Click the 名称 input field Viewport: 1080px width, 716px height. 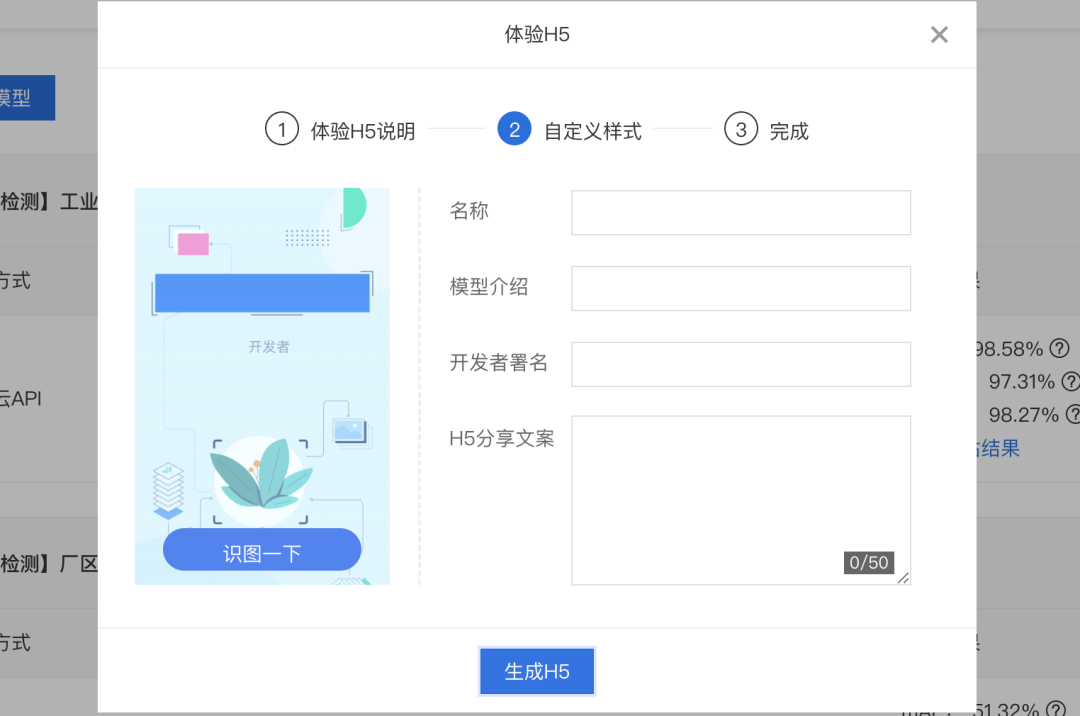[x=740, y=212]
